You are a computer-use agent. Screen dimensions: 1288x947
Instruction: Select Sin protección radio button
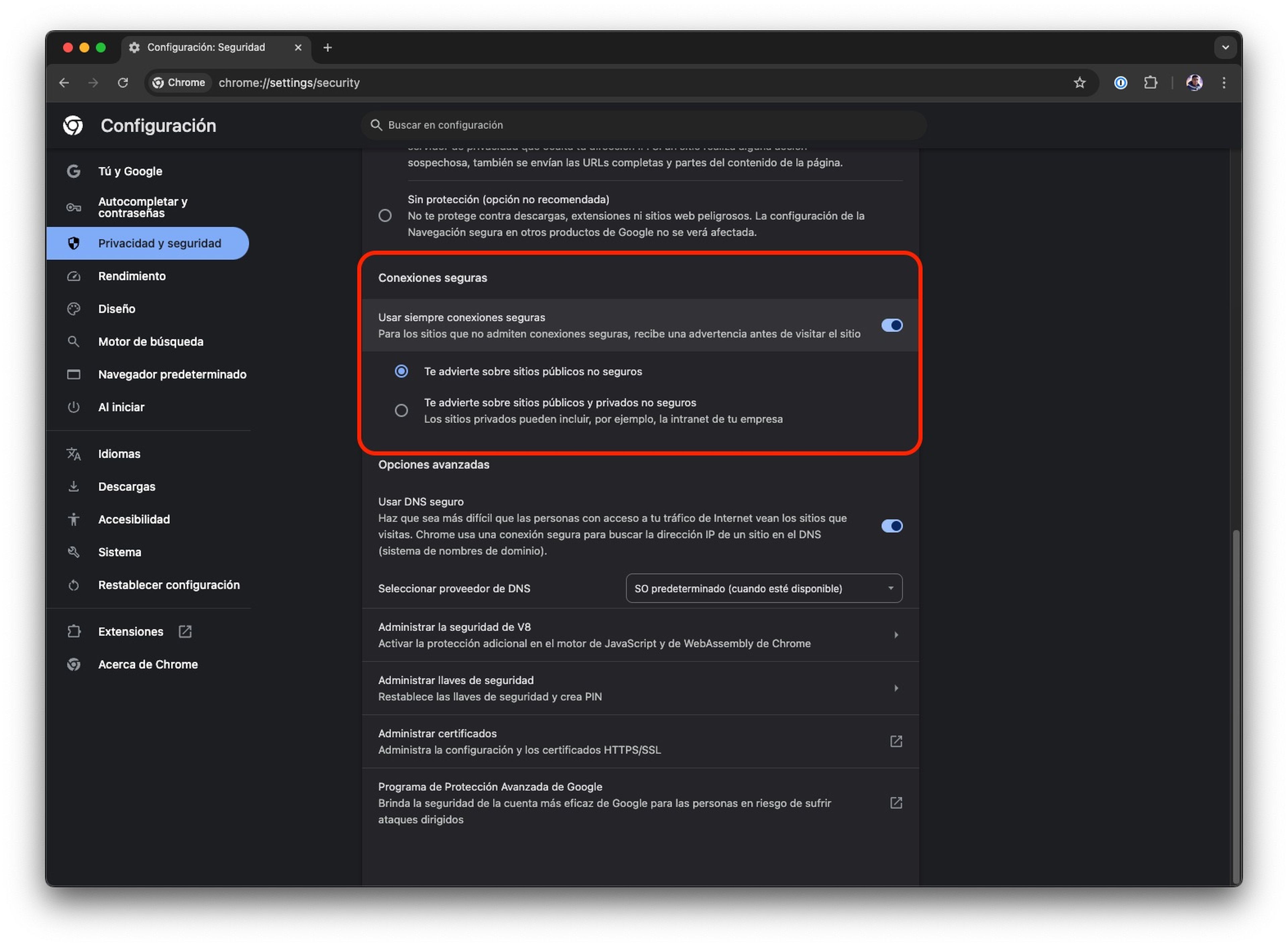coord(385,216)
